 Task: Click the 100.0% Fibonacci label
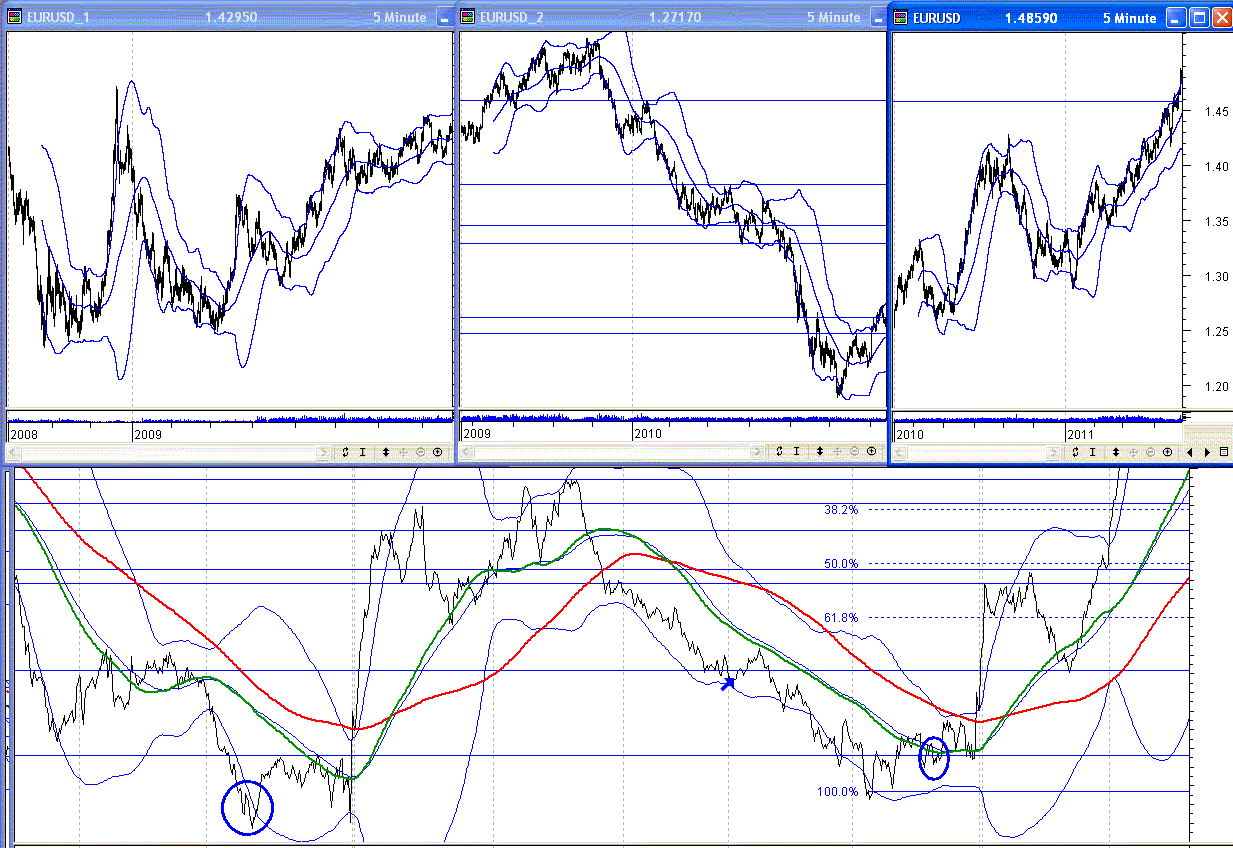click(x=838, y=792)
